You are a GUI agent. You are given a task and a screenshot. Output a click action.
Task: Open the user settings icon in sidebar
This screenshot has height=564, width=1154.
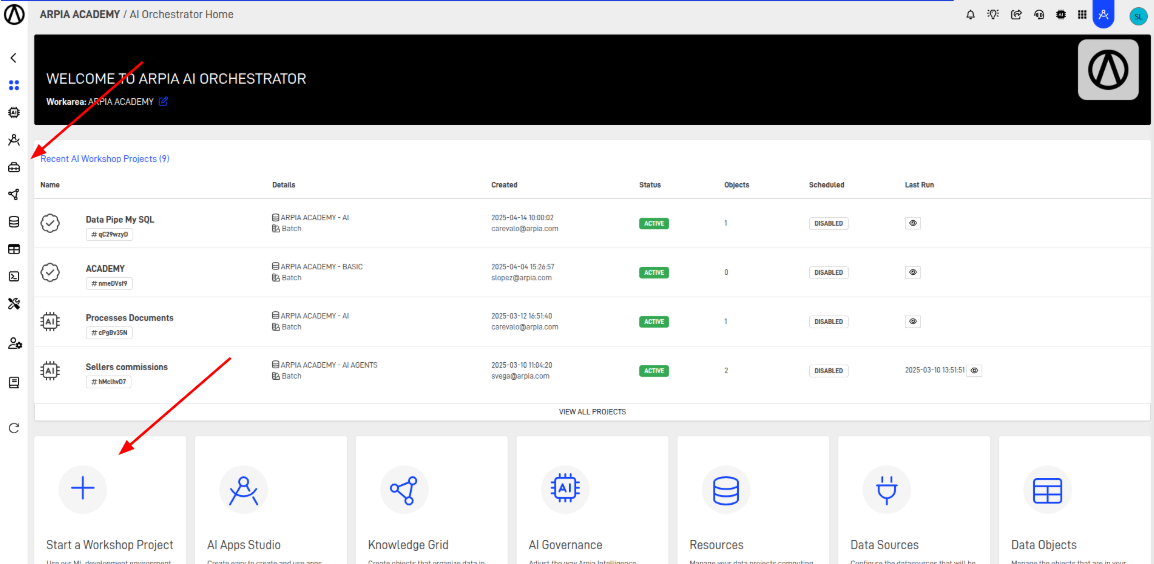point(15,343)
